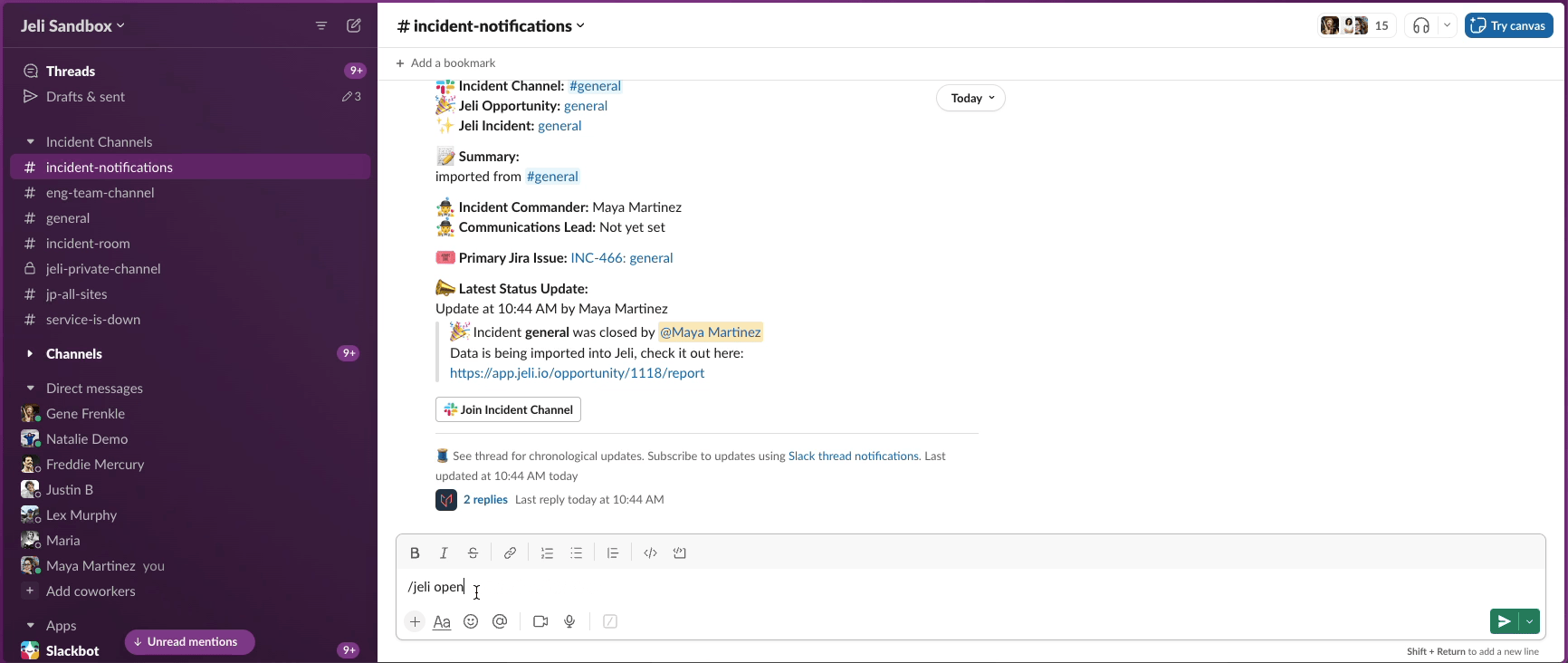Open the Today date jump dropdown
The height and width of the screenshot is (663, 1568).
click(970, 98)
